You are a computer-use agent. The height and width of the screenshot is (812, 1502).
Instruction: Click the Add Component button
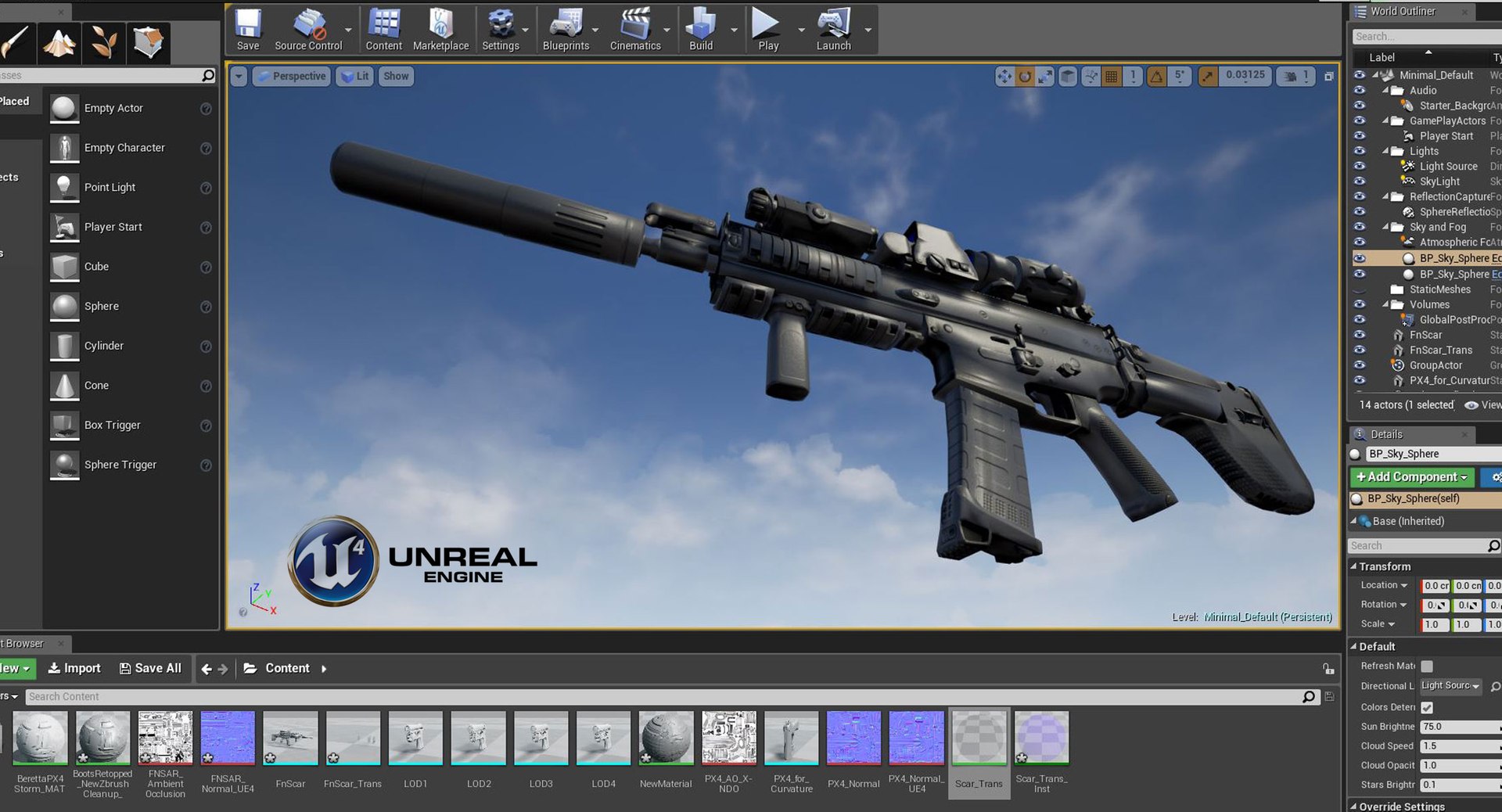pos(1412,476)
